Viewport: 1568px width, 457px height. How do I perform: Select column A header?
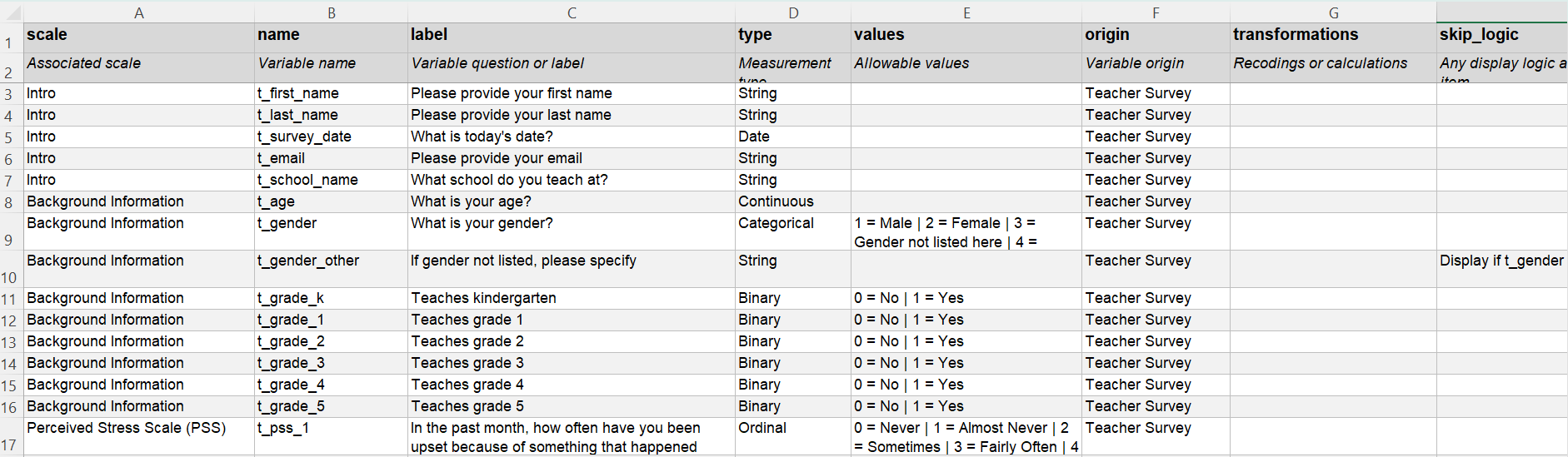click(x=138, y=12)
